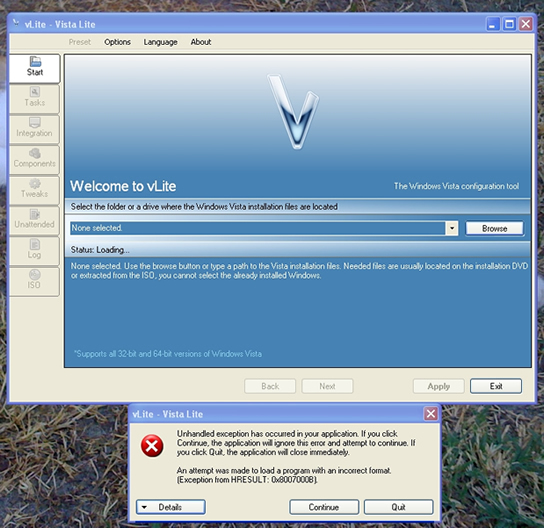Image resolution: width=544 pixels, height=528 pixels.
Task: Open the Options menu
Action: coord(117,42)
